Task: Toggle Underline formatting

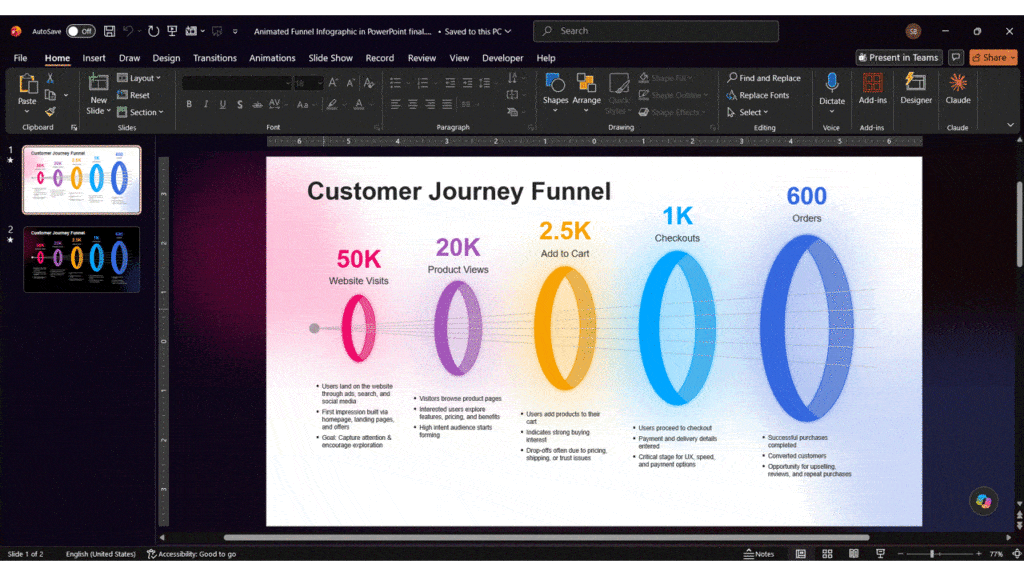Action: 223,104
